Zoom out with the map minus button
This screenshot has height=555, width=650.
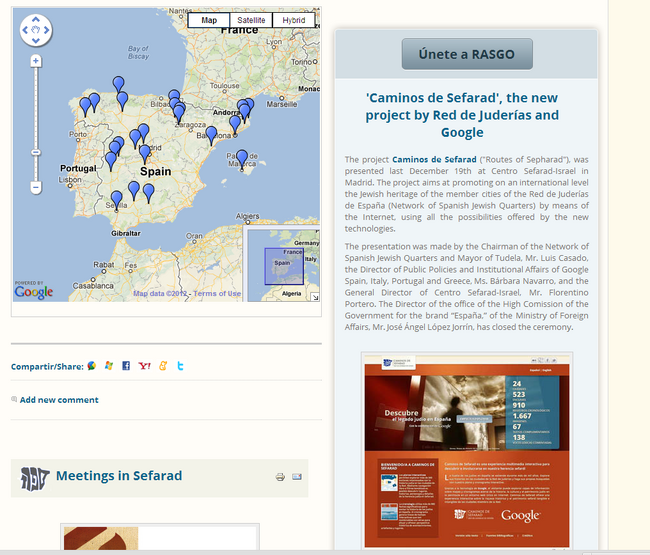36,187
